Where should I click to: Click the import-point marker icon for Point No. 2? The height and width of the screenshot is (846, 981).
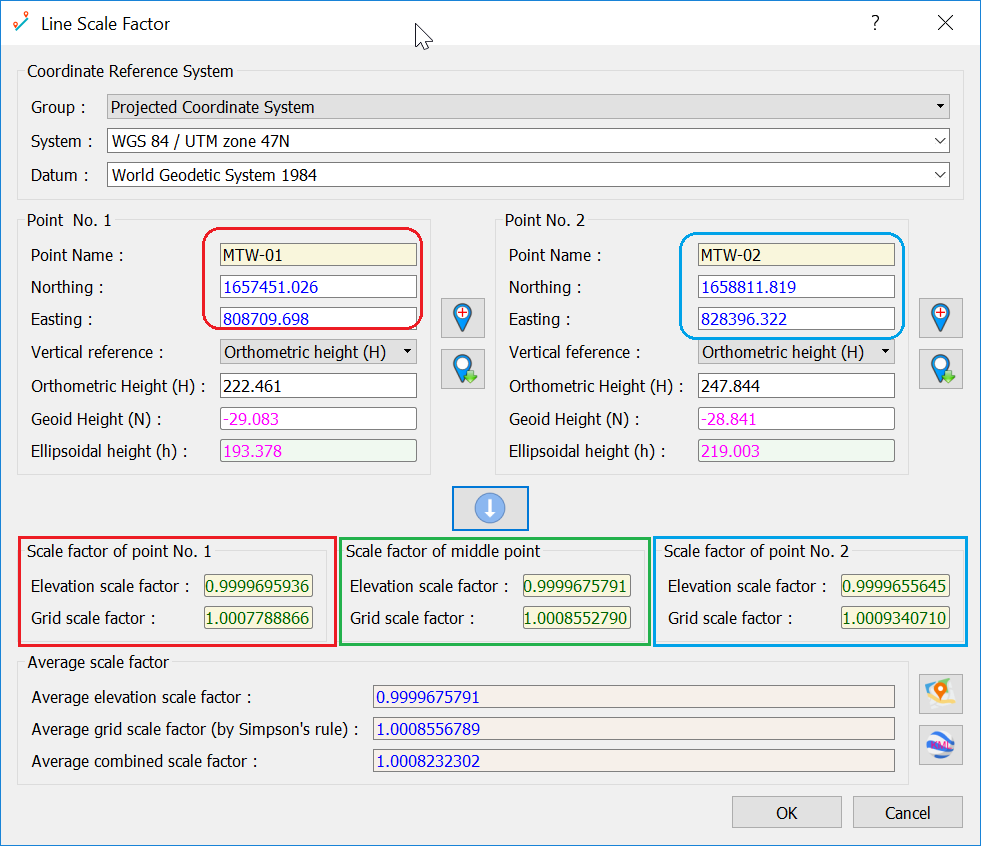click(940, 369)
